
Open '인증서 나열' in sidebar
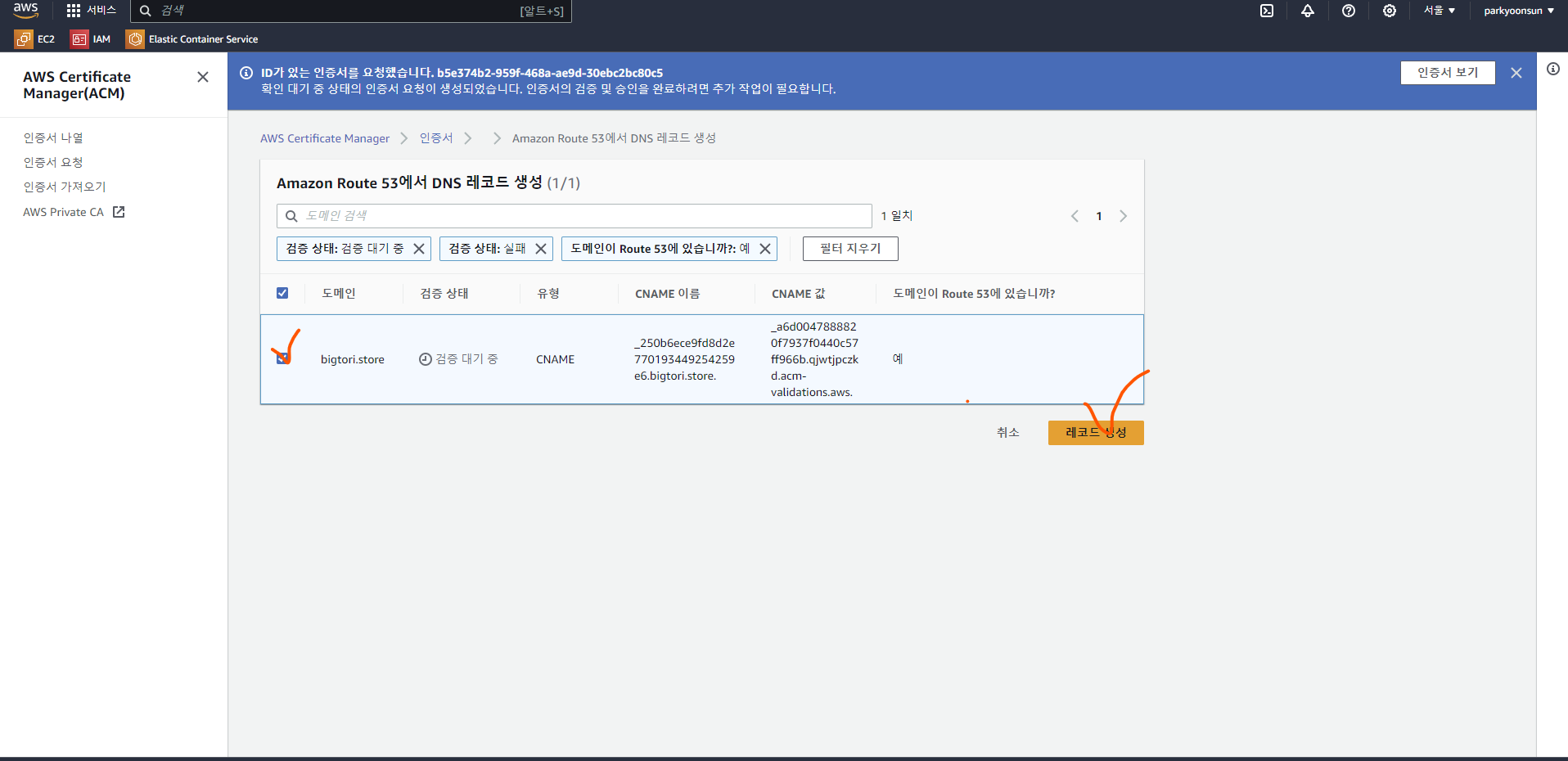[x=53, y=137]
